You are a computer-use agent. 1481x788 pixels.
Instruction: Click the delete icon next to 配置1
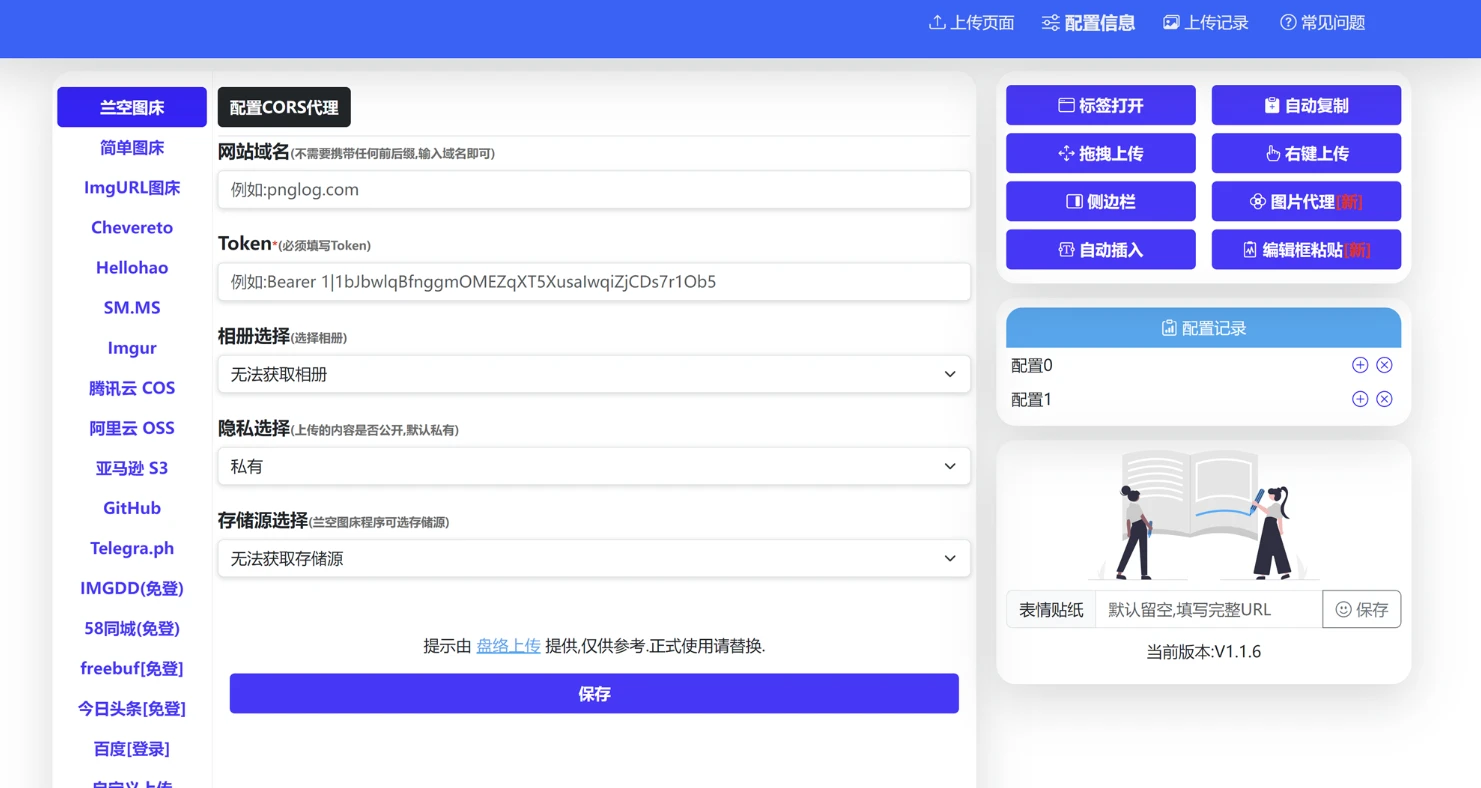coord(1384,399)
